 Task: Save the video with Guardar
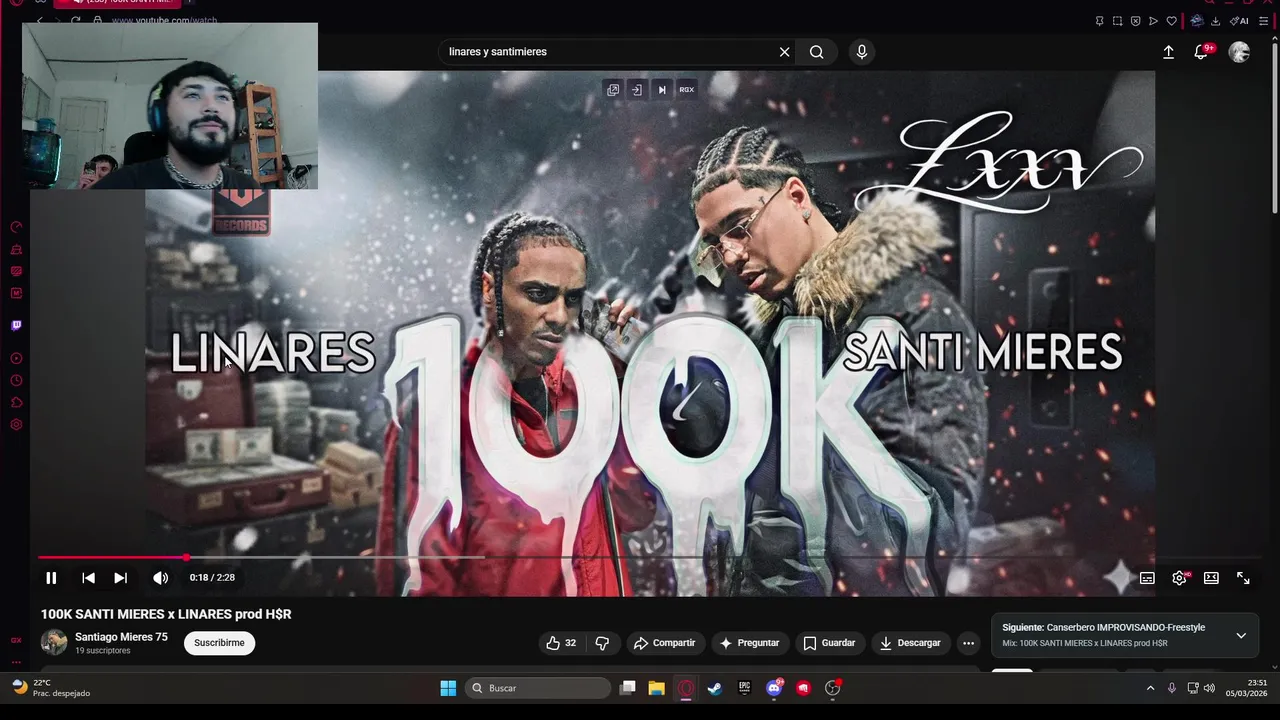click(829, 643)
